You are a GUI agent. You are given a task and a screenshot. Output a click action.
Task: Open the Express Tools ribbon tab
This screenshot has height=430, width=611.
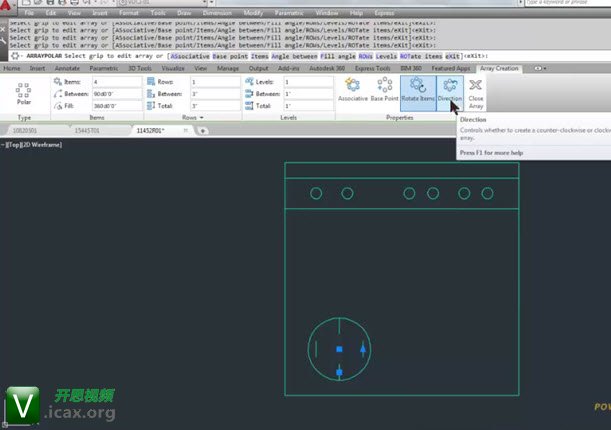(372, 68)
